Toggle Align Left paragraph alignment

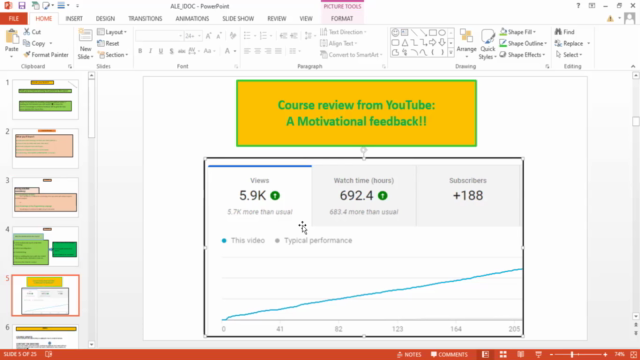[247, 51]
